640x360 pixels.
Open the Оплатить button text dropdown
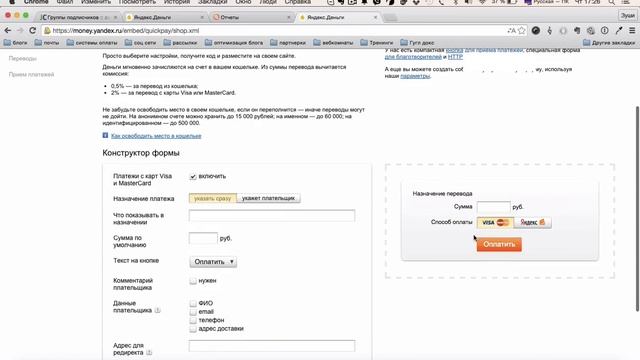click(x=213, y=262)
